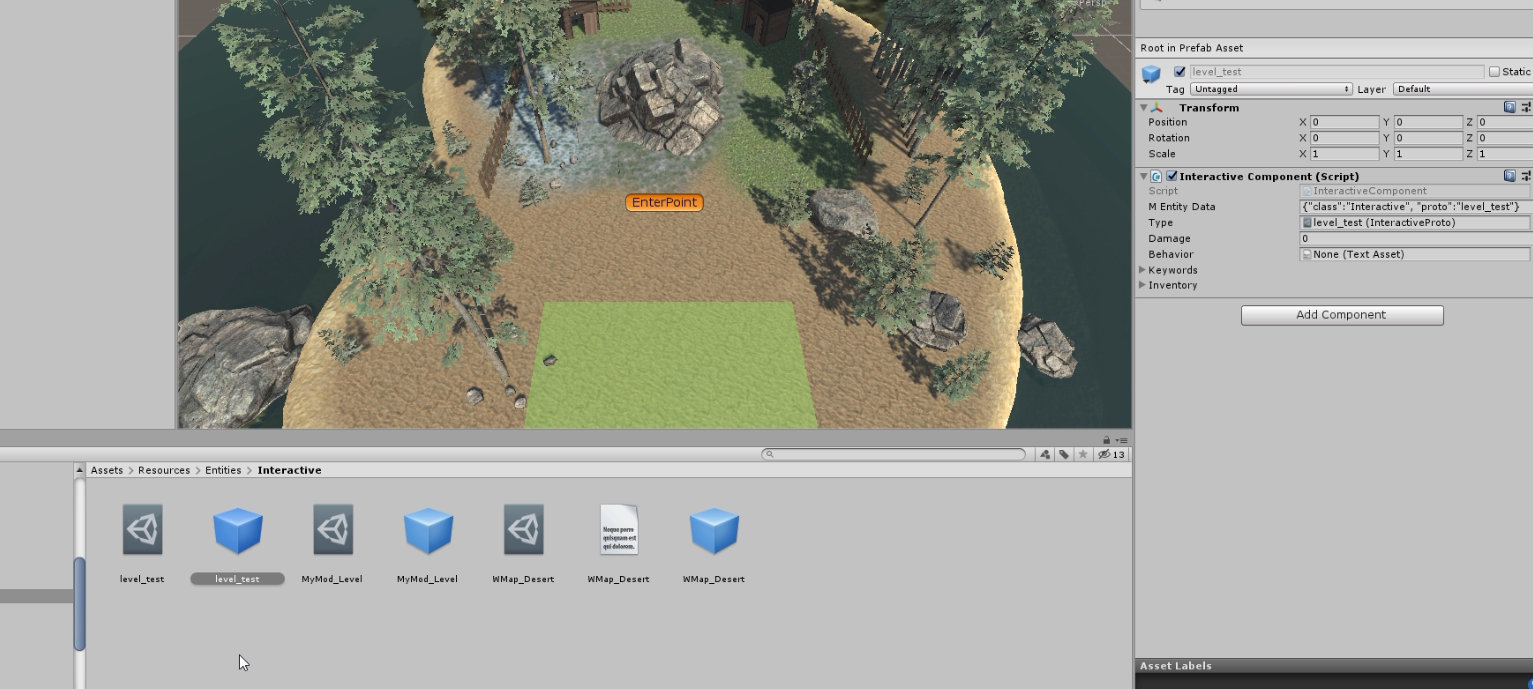The image size is (1533, 689).
Task: Select the MyMod_Level prefab cube
Action: [x=428, y=530]
